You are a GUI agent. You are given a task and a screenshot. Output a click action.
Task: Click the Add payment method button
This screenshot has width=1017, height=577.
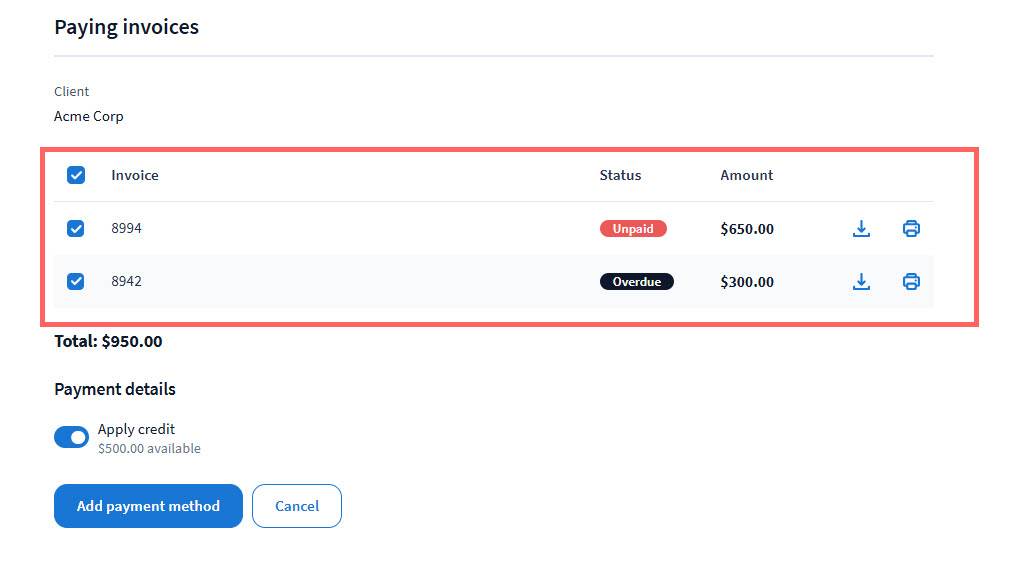point(148,506)
